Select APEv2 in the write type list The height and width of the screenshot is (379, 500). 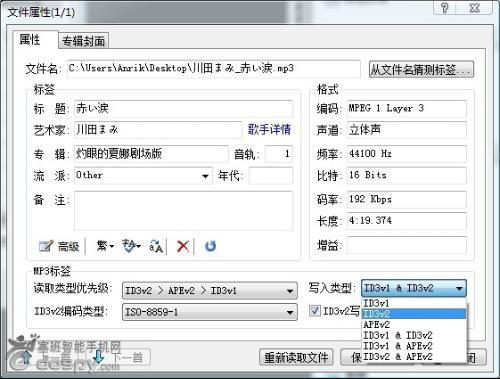tap(414, 324)
